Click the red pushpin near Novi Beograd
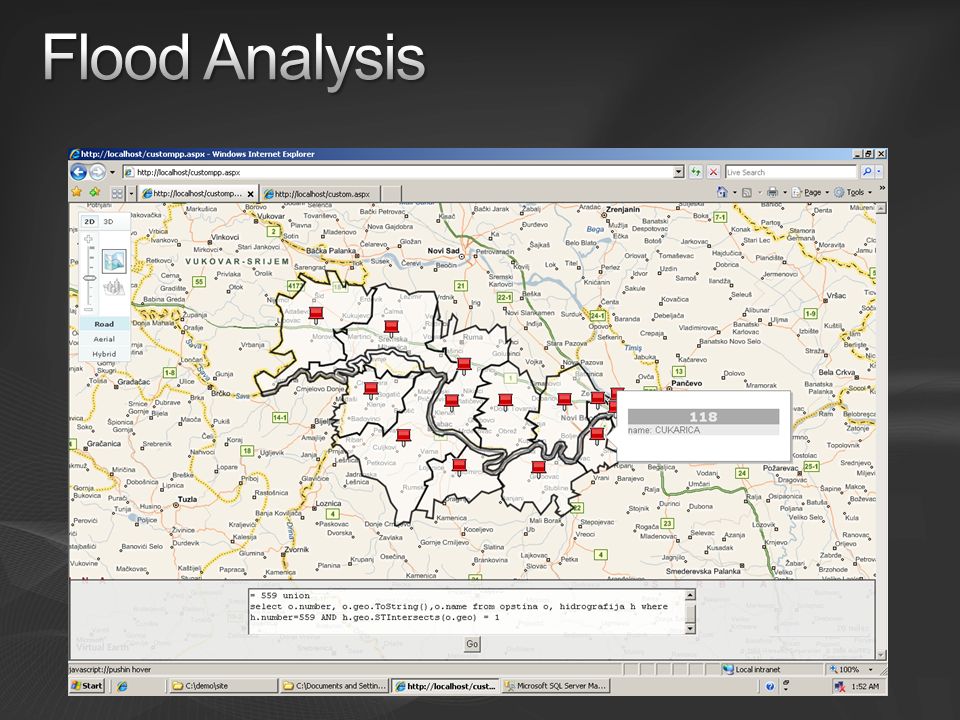The height and width of the screenshot is (720, 960). (564, 401)
